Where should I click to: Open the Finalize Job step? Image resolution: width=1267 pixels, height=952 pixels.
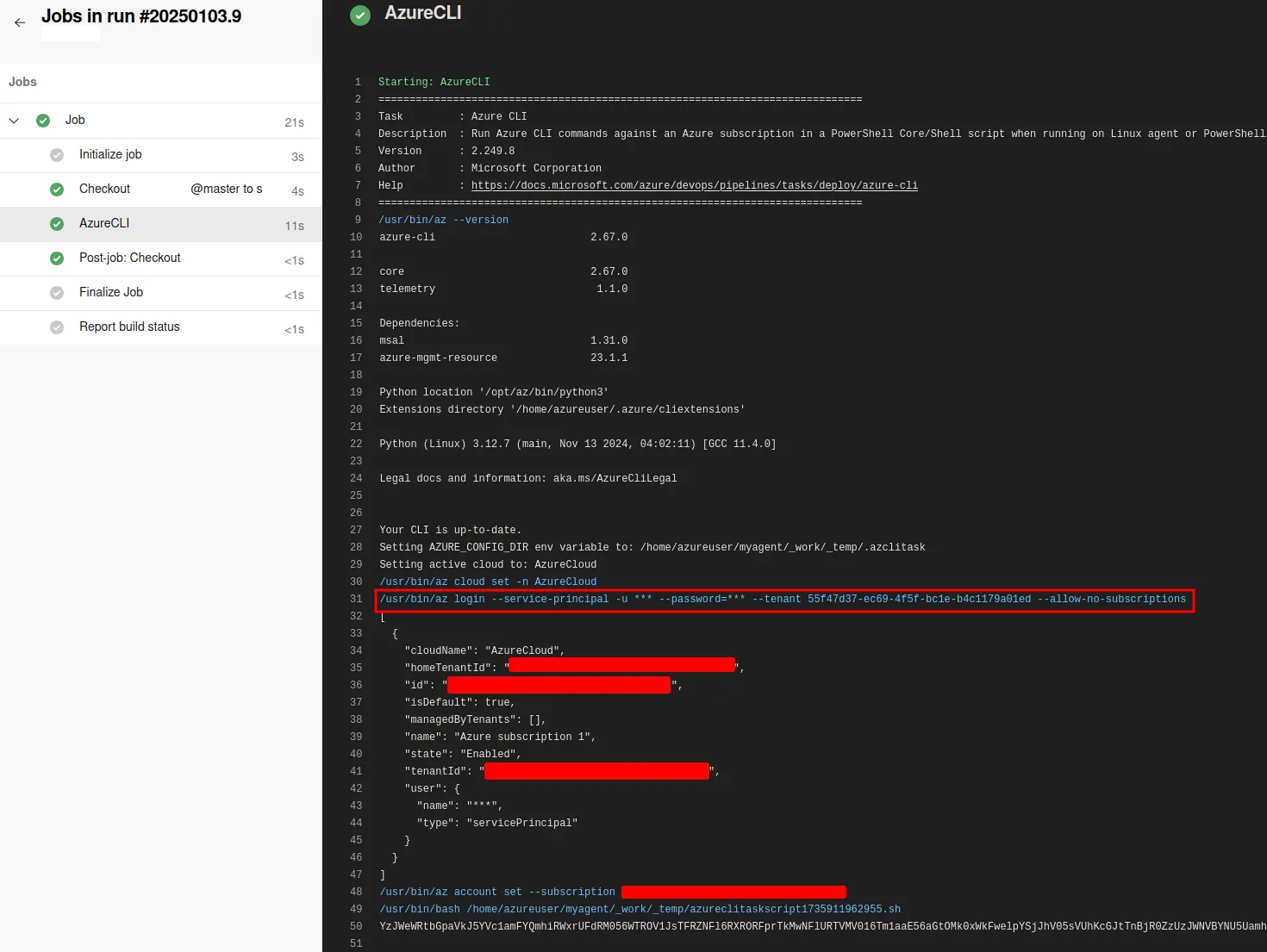point(160,293)
